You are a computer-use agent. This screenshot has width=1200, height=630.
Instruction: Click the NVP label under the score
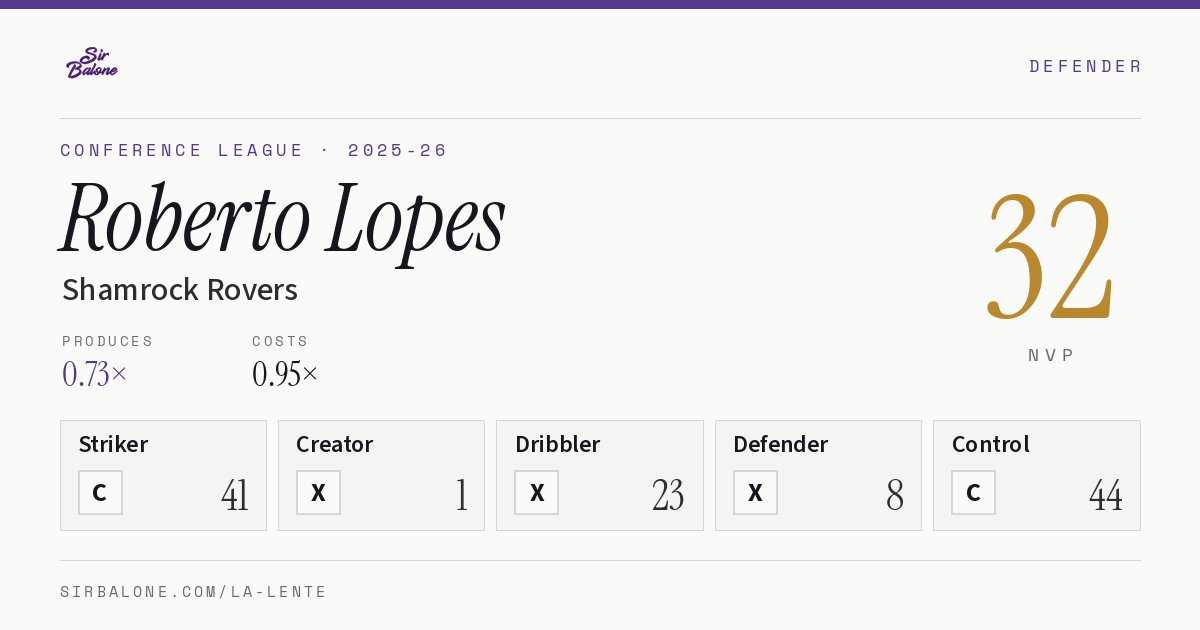click(x=1051, y=355)
